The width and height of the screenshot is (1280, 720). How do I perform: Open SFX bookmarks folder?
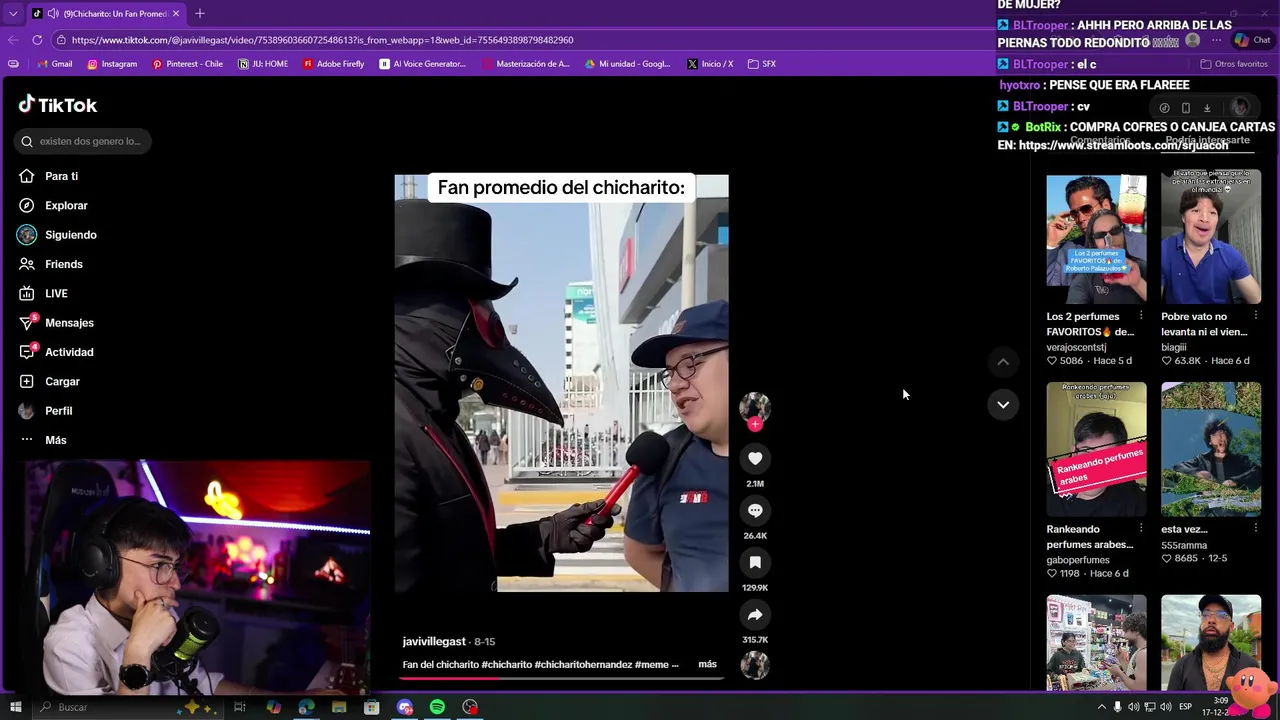pos(762,64)
